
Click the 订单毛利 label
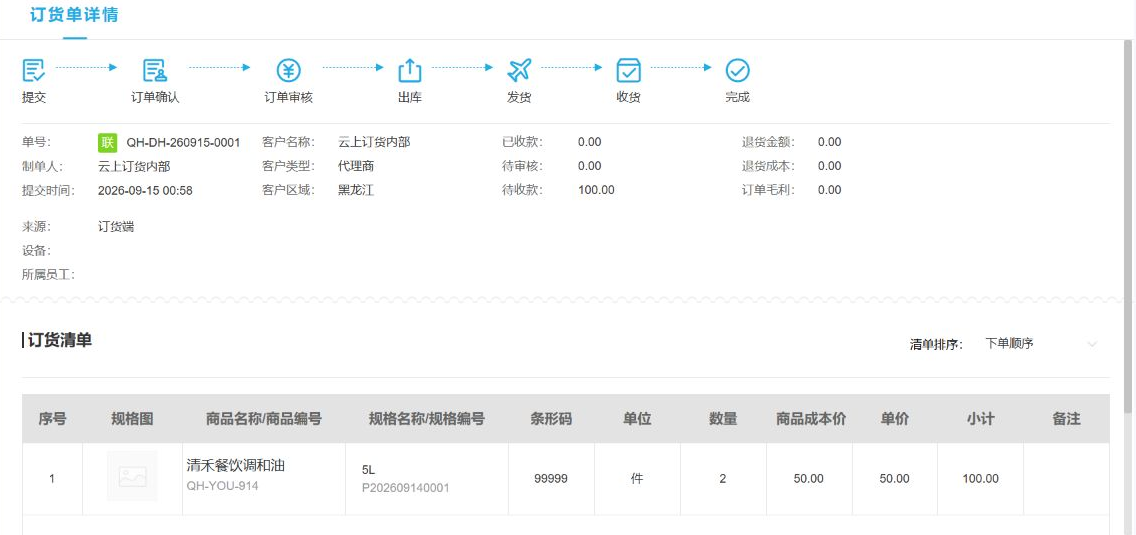pyautogui.click(x=769, y=190)
